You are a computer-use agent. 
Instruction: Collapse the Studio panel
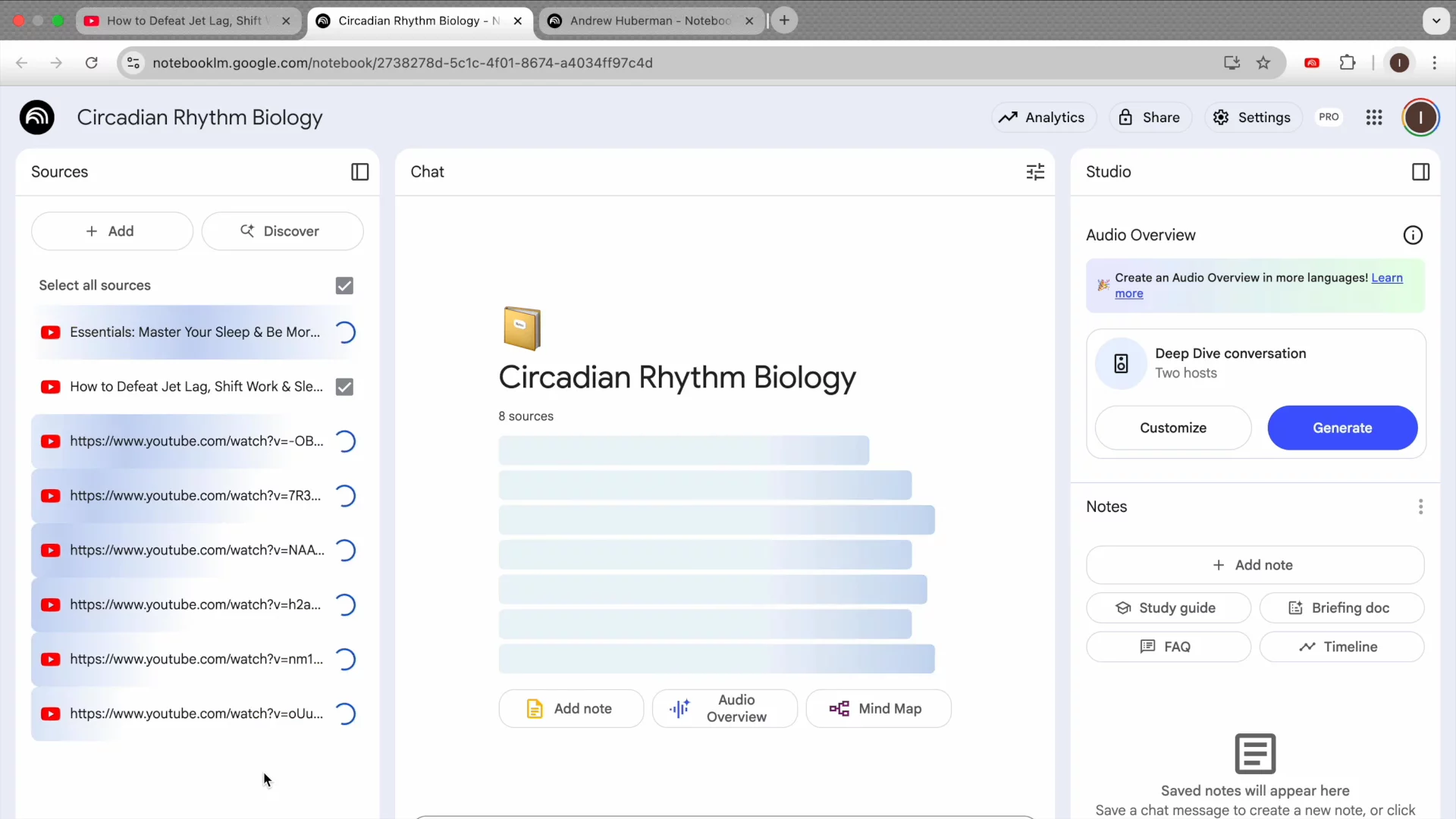1420,172
